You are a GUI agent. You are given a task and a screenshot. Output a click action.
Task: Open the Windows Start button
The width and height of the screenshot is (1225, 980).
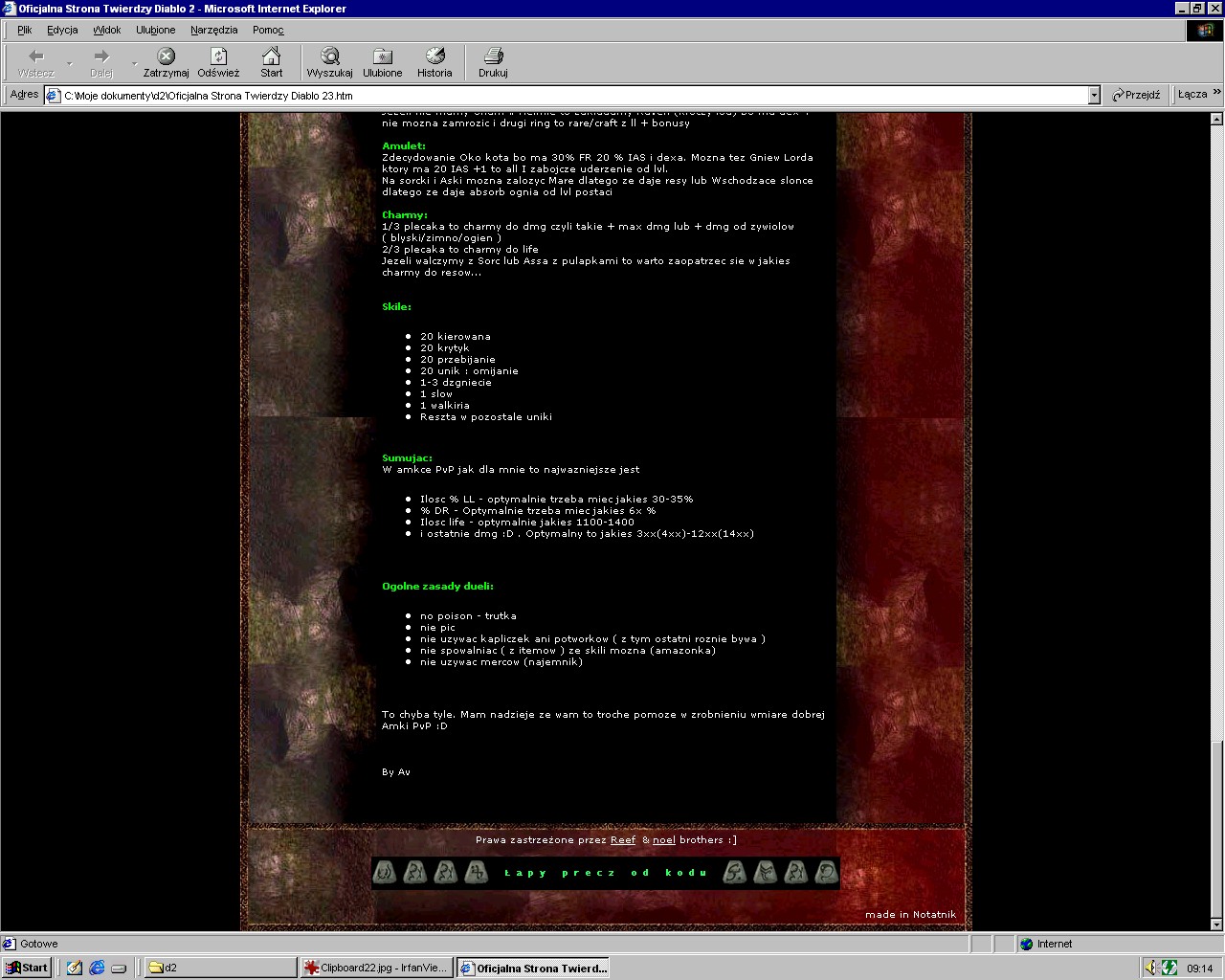(26, 968)
